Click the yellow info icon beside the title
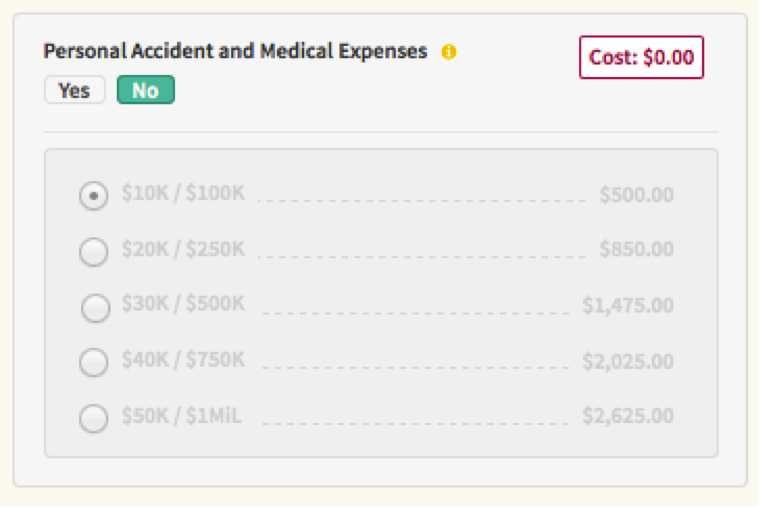 pyautogui.click(x=449, y=52)
